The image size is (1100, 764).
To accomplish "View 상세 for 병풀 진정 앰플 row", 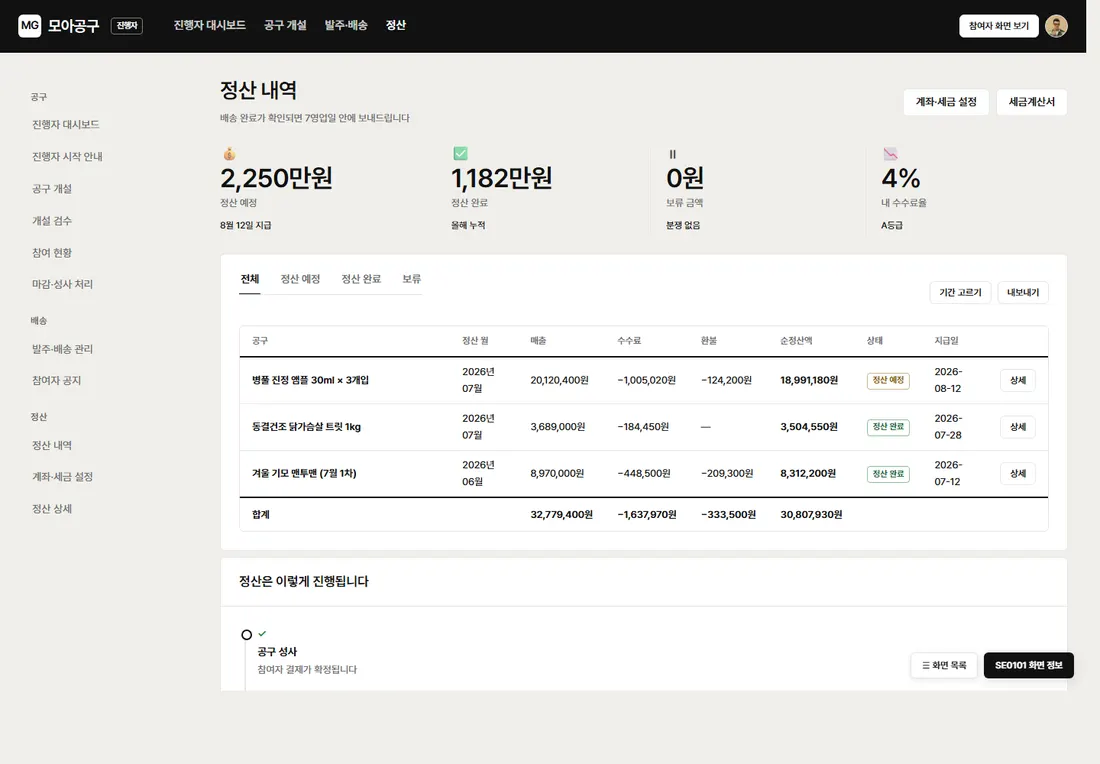I will click(1017, 380).
